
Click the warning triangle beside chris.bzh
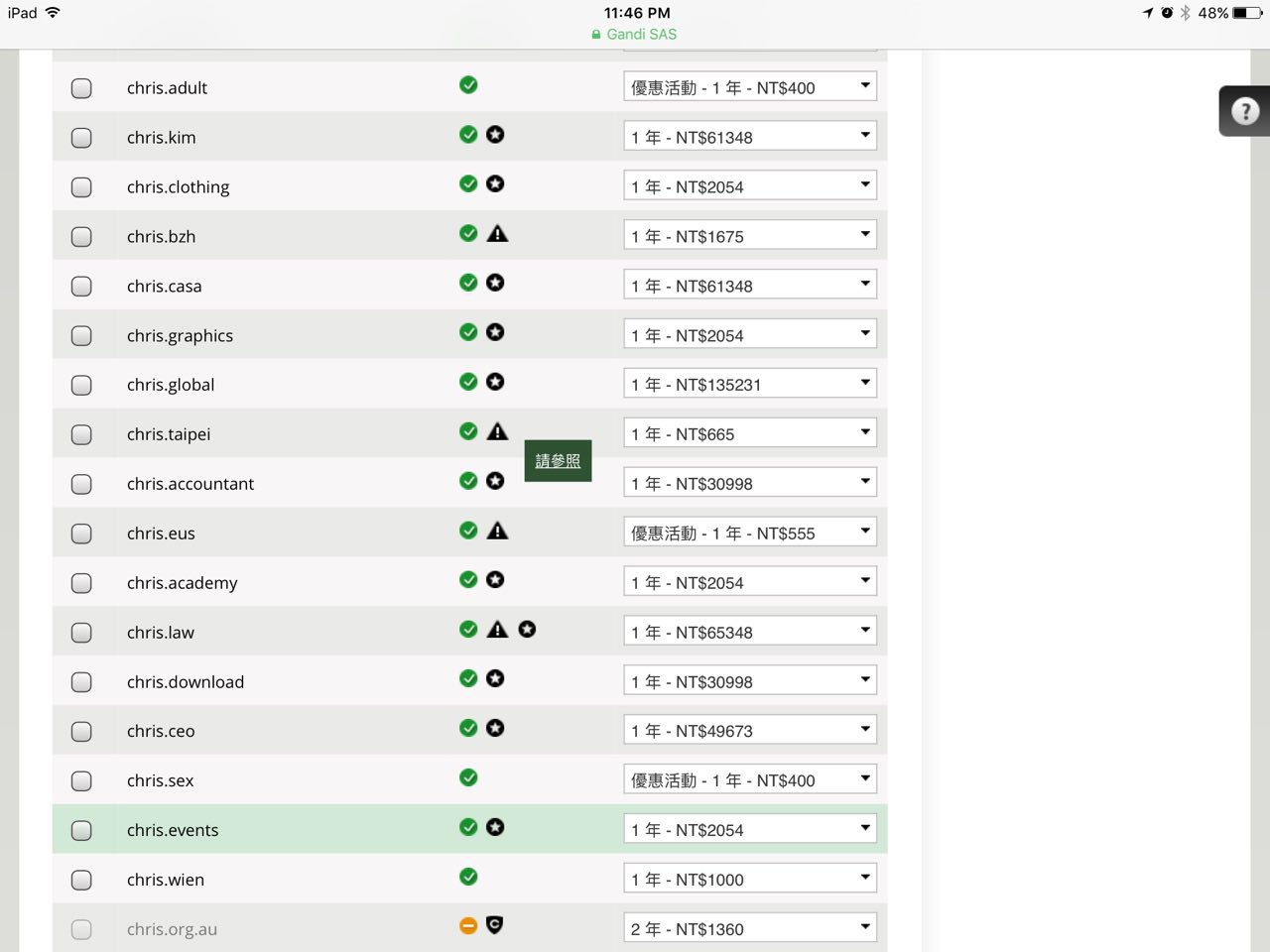point(498,233)
